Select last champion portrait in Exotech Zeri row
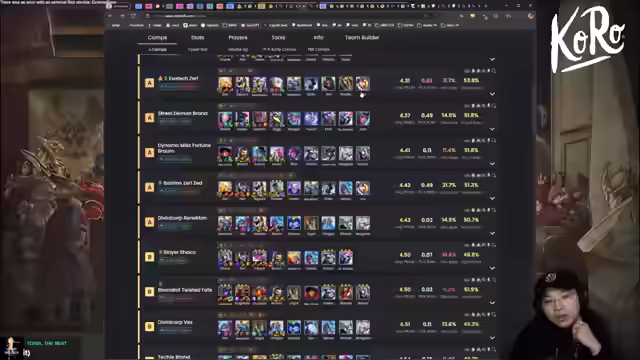This screenshot has height=360, width=640. [362, 84]
